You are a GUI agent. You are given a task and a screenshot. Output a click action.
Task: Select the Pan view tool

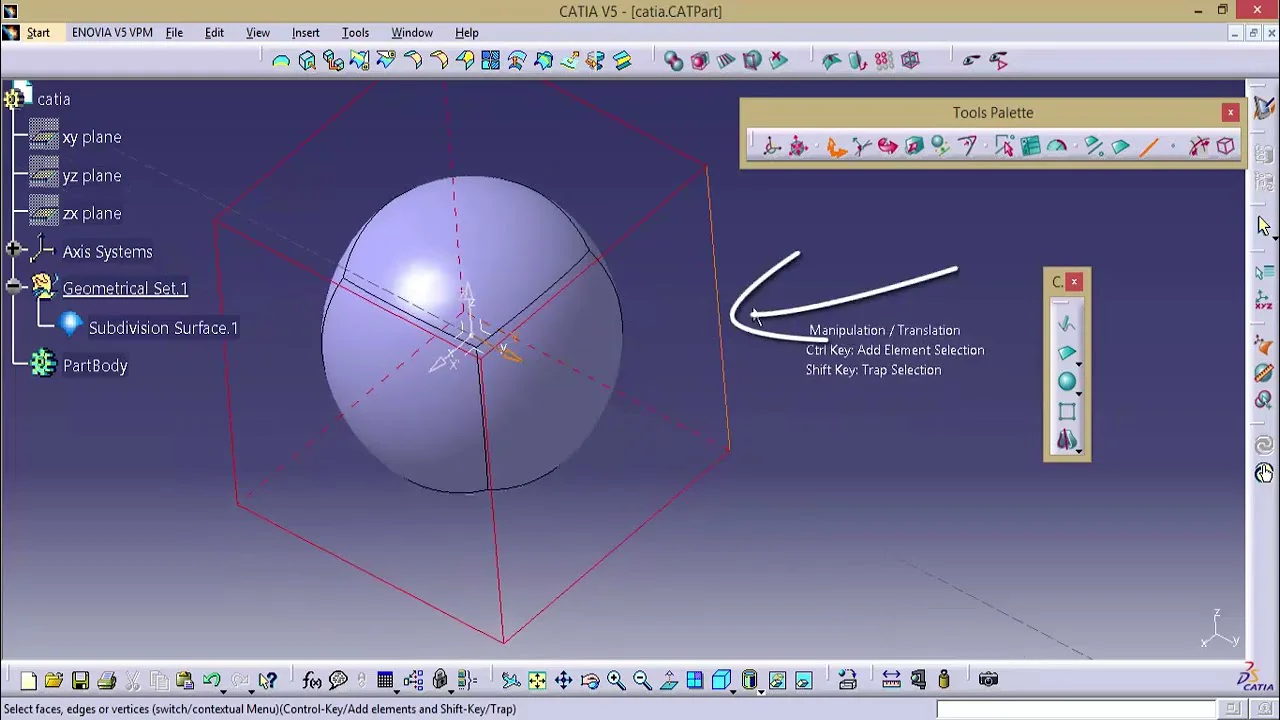click(563, 681)
